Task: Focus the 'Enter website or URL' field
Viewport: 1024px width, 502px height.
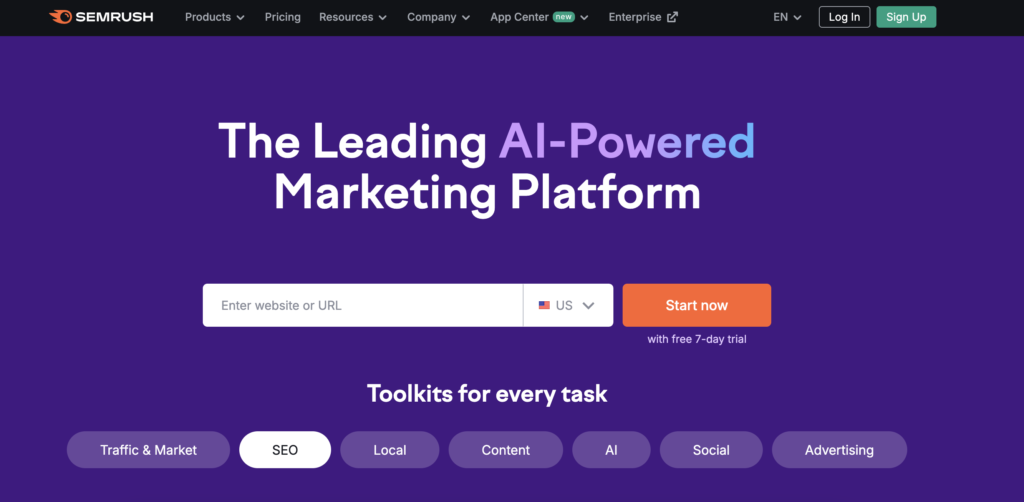Action: [x=362, y=305]
